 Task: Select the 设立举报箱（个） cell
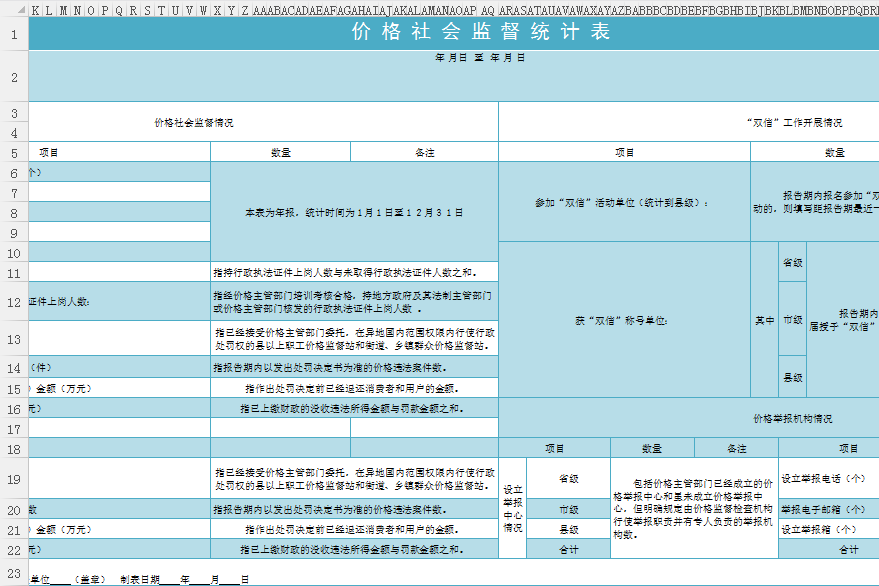pyautogui.click(x=828, y=529)
